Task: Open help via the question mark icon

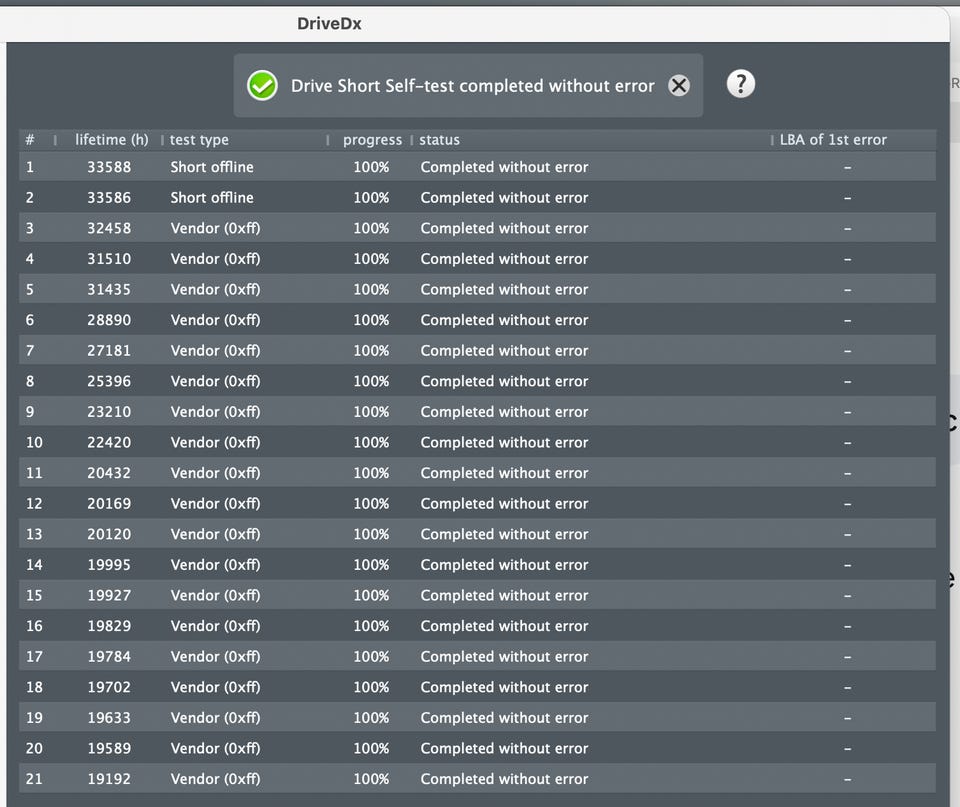Action: tap(740, 84)
